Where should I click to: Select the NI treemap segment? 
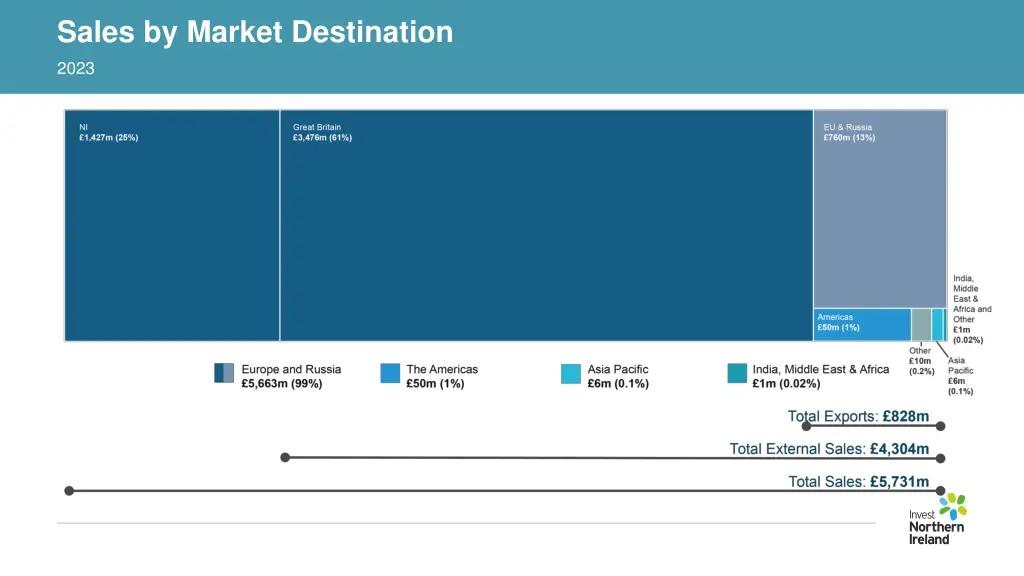coord(170,225)
